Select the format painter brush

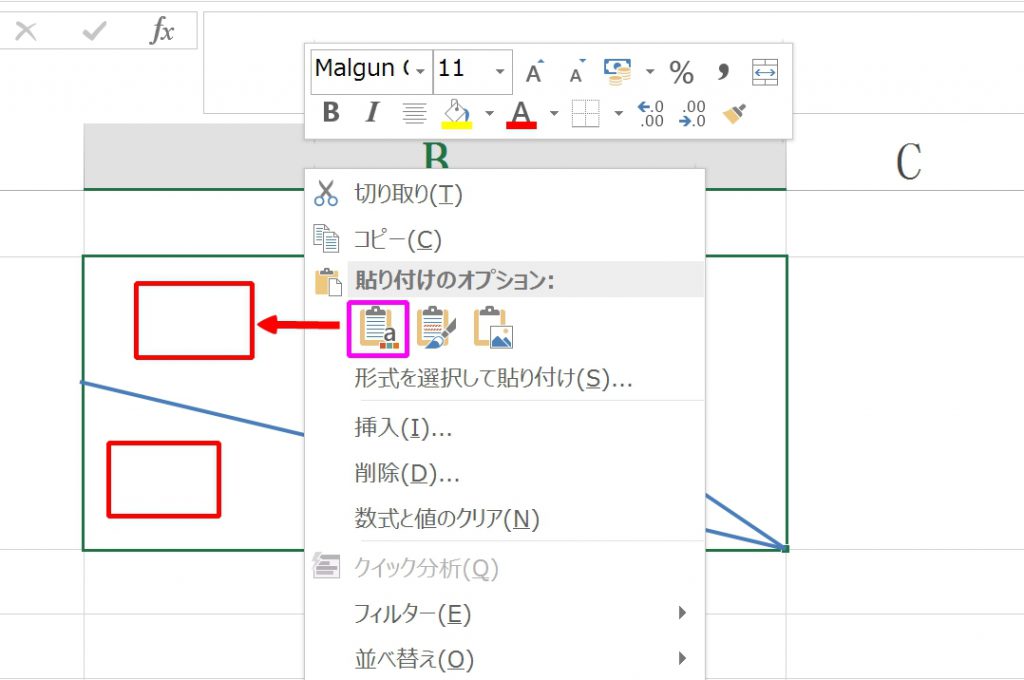click(735, 113)
